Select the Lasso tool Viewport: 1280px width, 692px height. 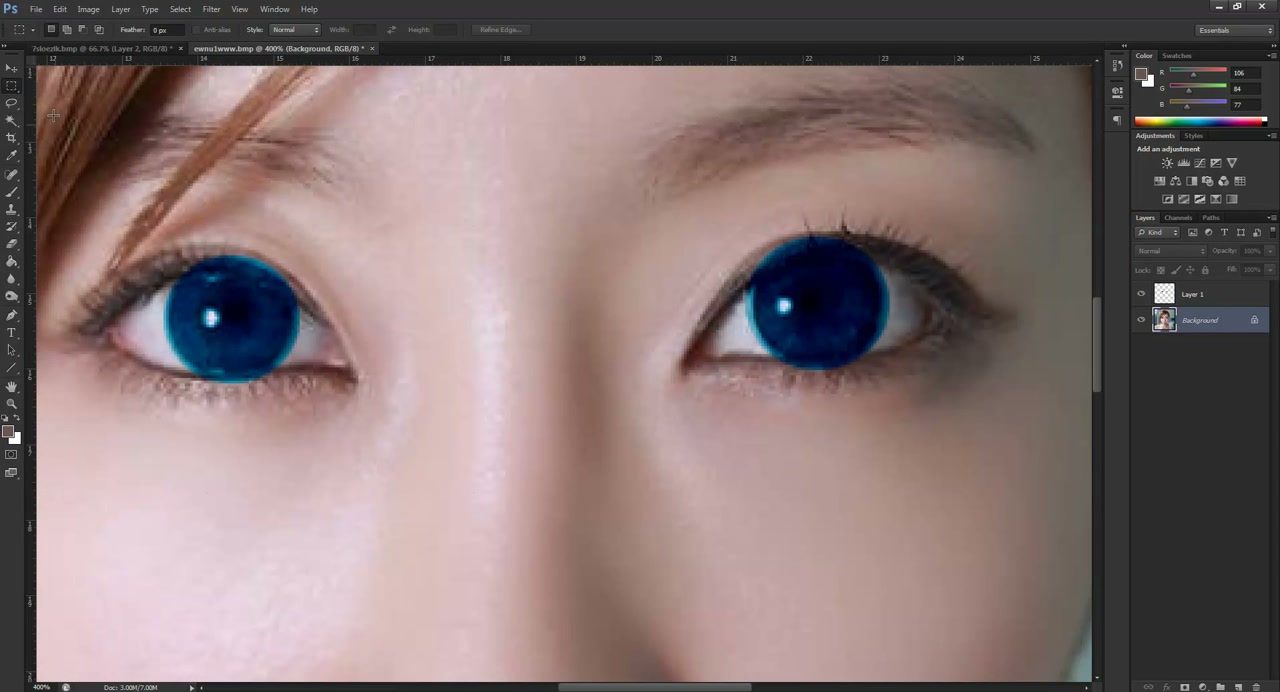12,103
